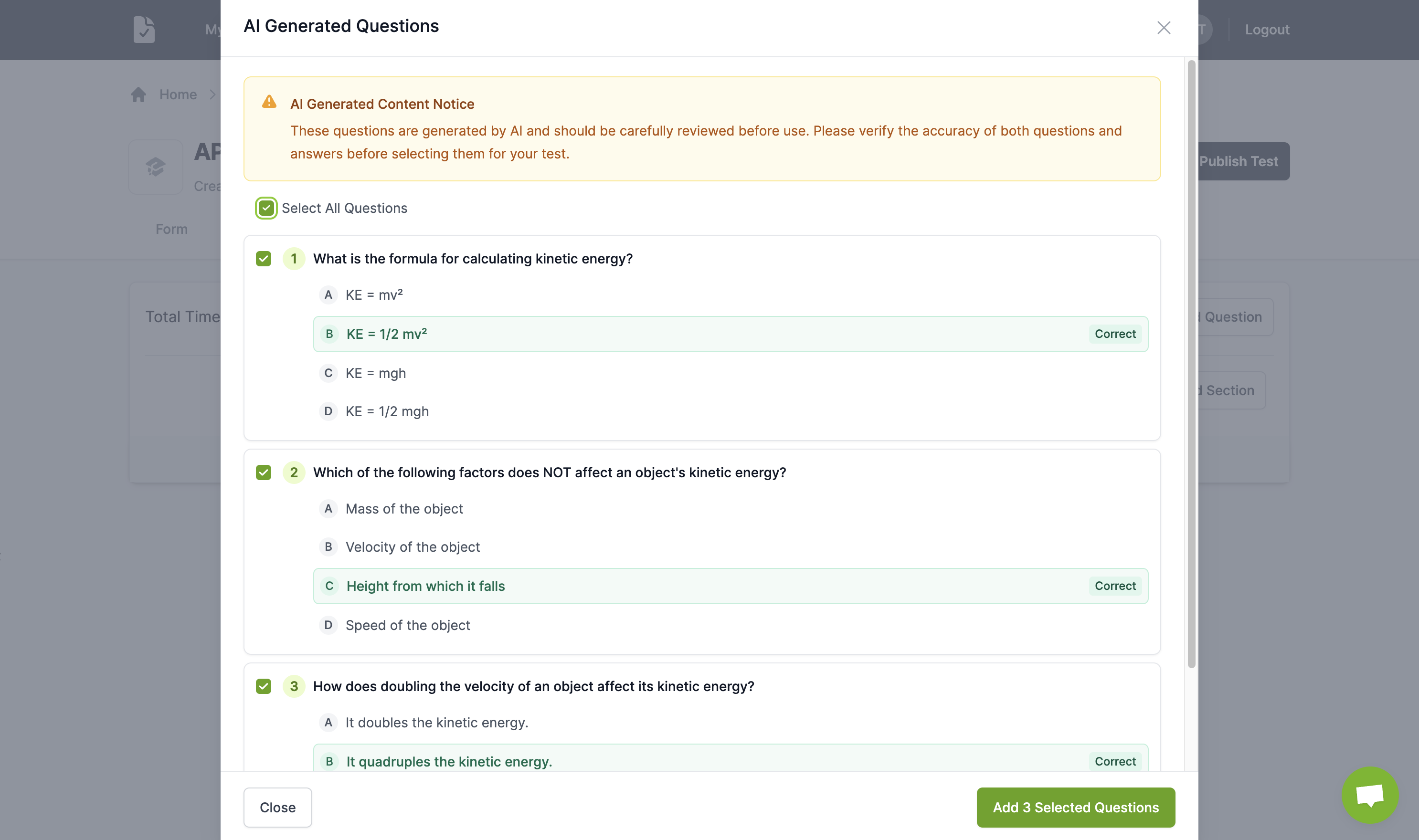Click question number 1 badge
1419x840 pixels.
click(x=293, y=259)
